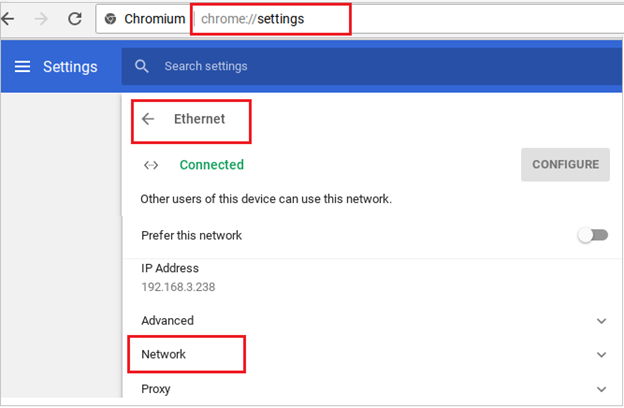624x408 pixels.
Task: Click the Ethernet connection status icon
Action: point(151,165)
